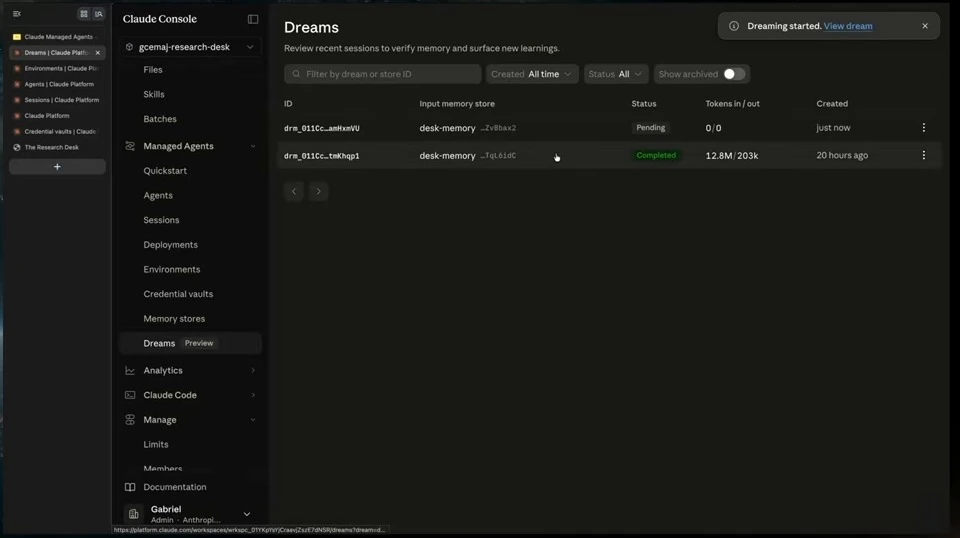Open Quickstart under Managed Agents
Screen dimensions: 960x538
165,171
